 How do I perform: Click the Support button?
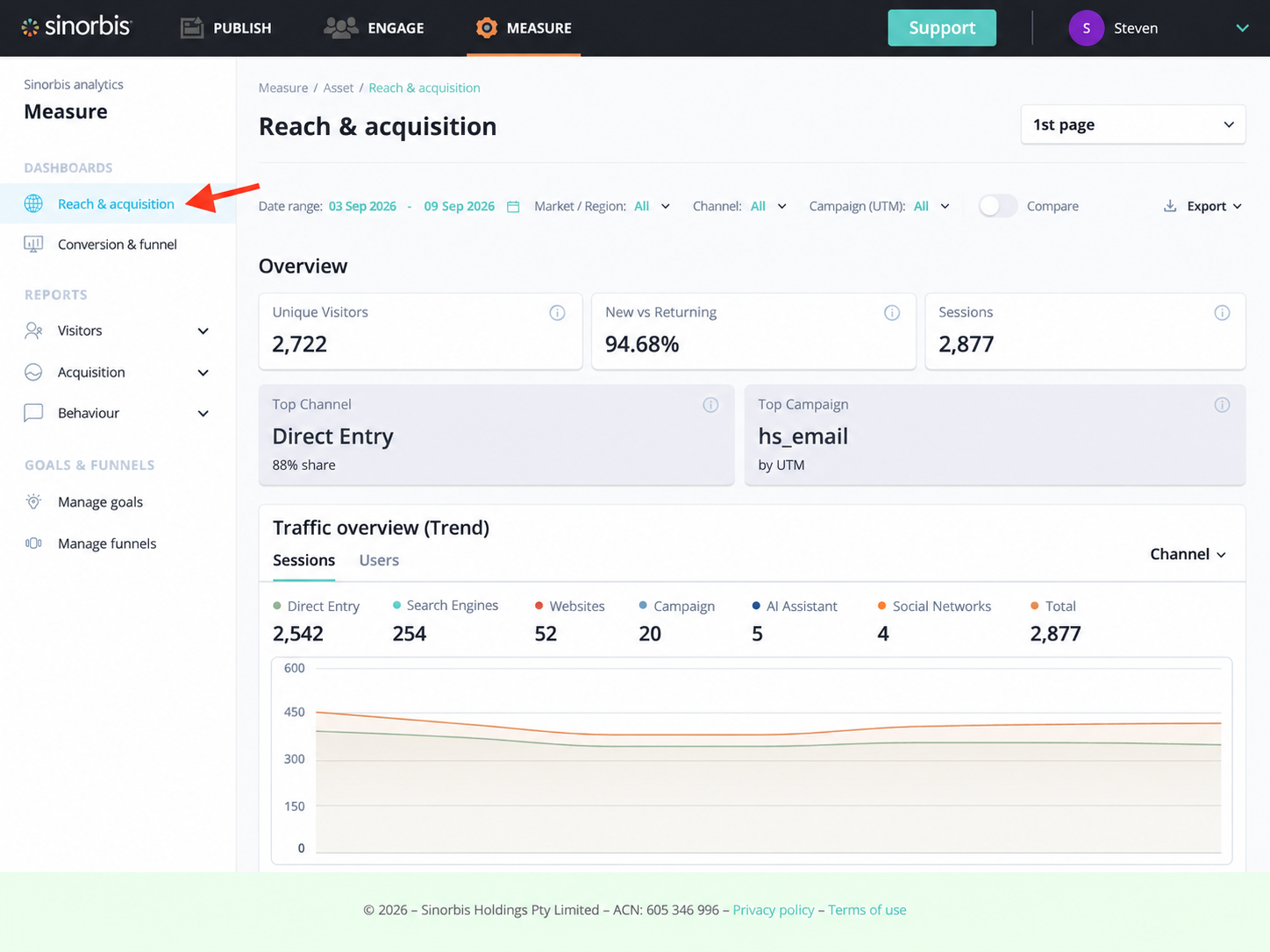coord(942,28)
